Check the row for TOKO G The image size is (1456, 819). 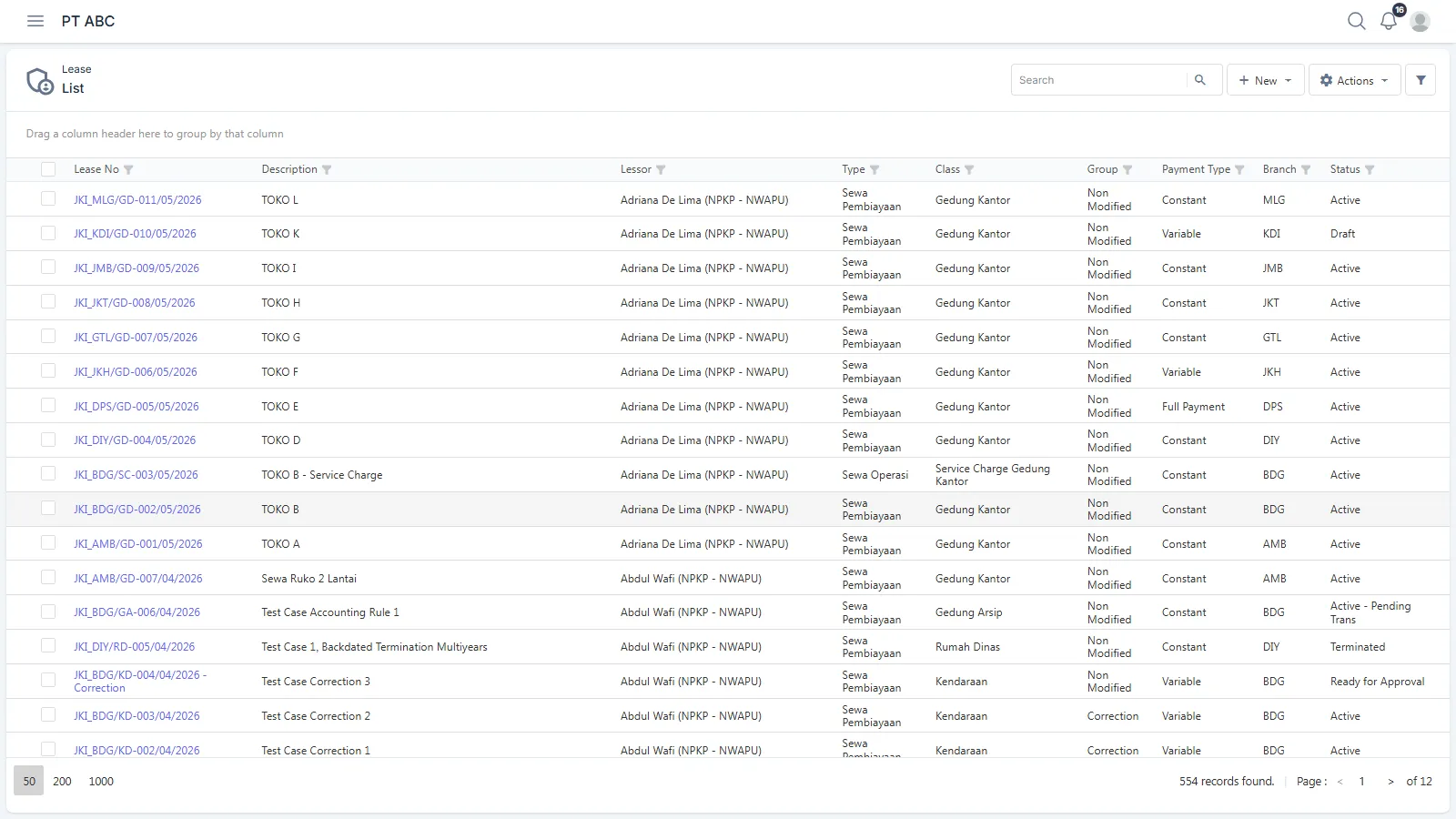coord(48,336)
